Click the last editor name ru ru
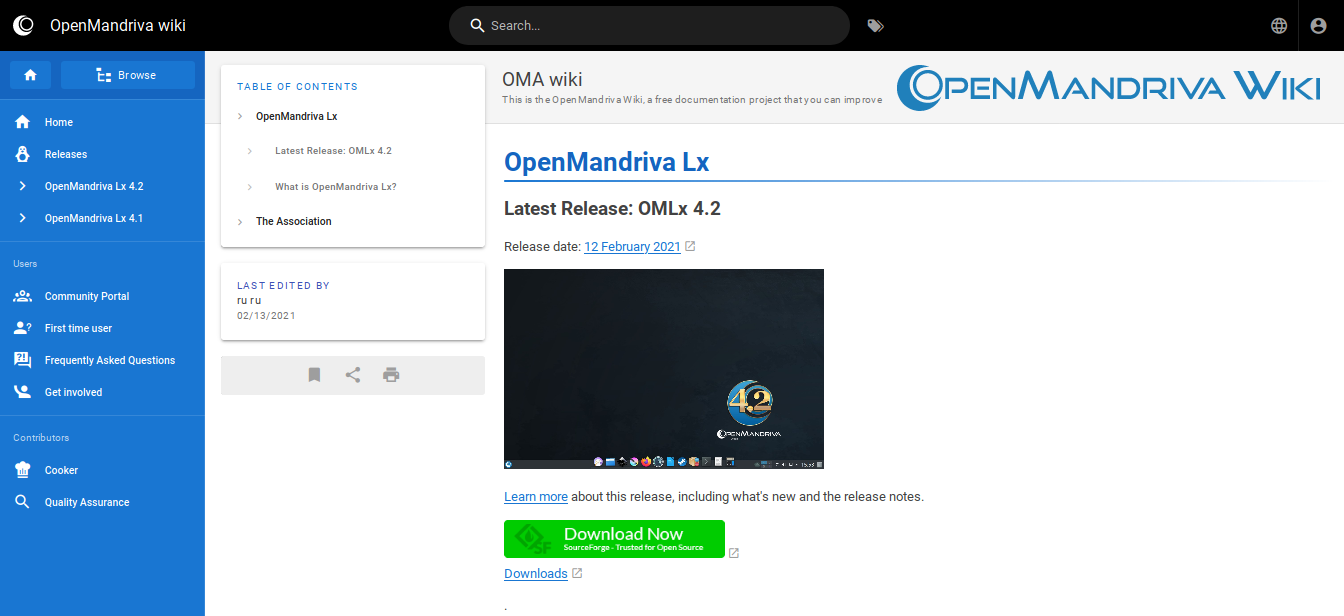1344x616 pixels. point(249,300)
